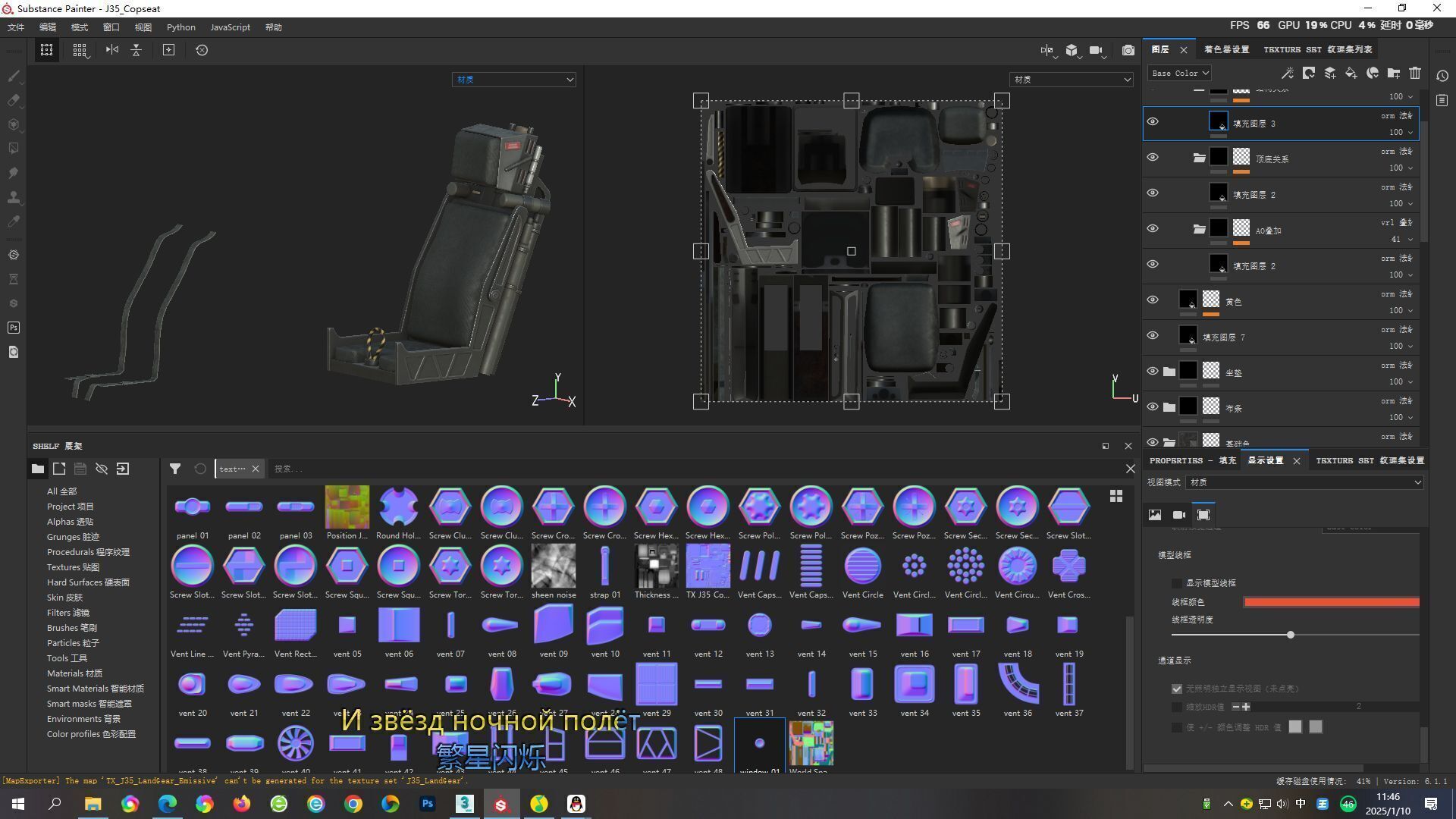The image size is (1456, 819).
Task: Select the vent 06 shelf thumbnail
Action: point(399,626)
